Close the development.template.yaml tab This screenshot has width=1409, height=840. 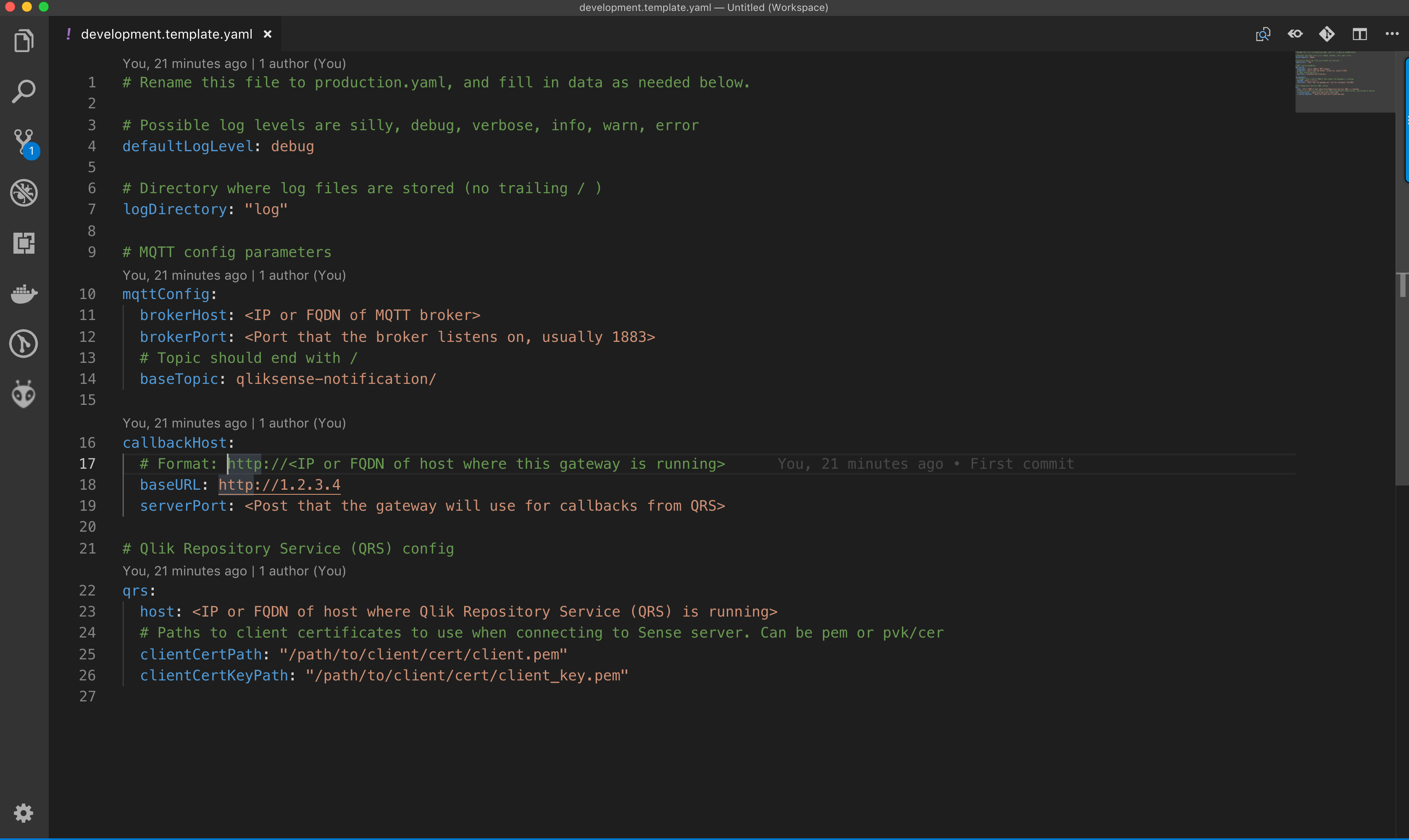[268, 34]
